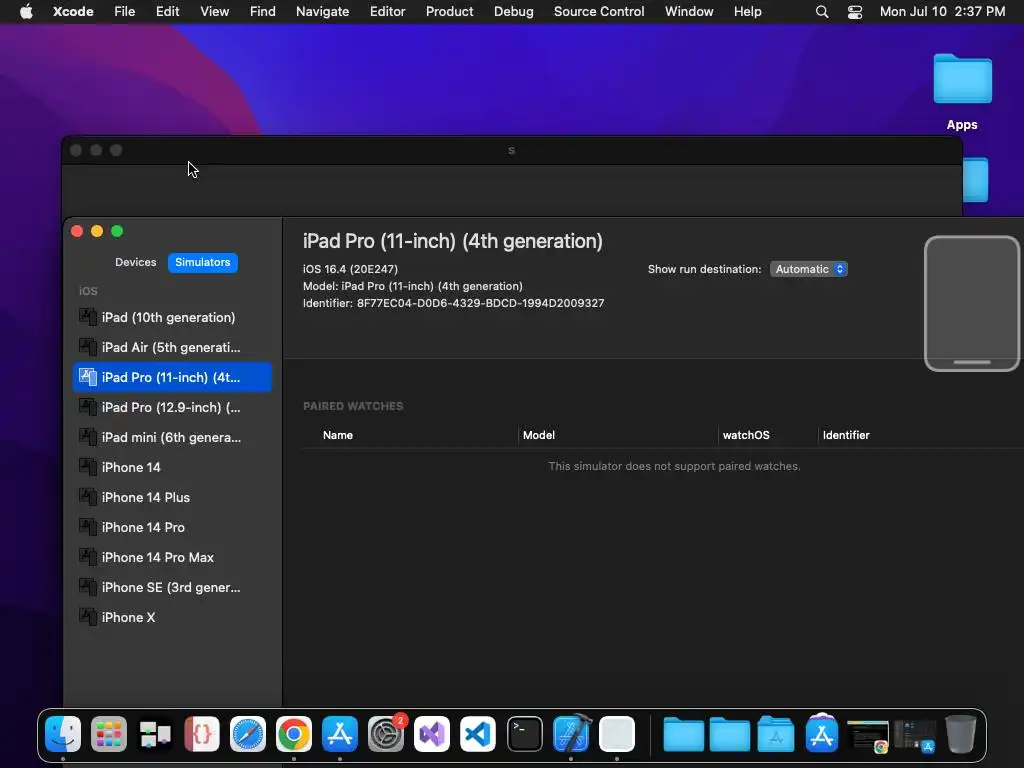Click the iOS 16.4 (20E247) version text
The width and height of the screenshot is (1024, 768).
coord(350,269)
